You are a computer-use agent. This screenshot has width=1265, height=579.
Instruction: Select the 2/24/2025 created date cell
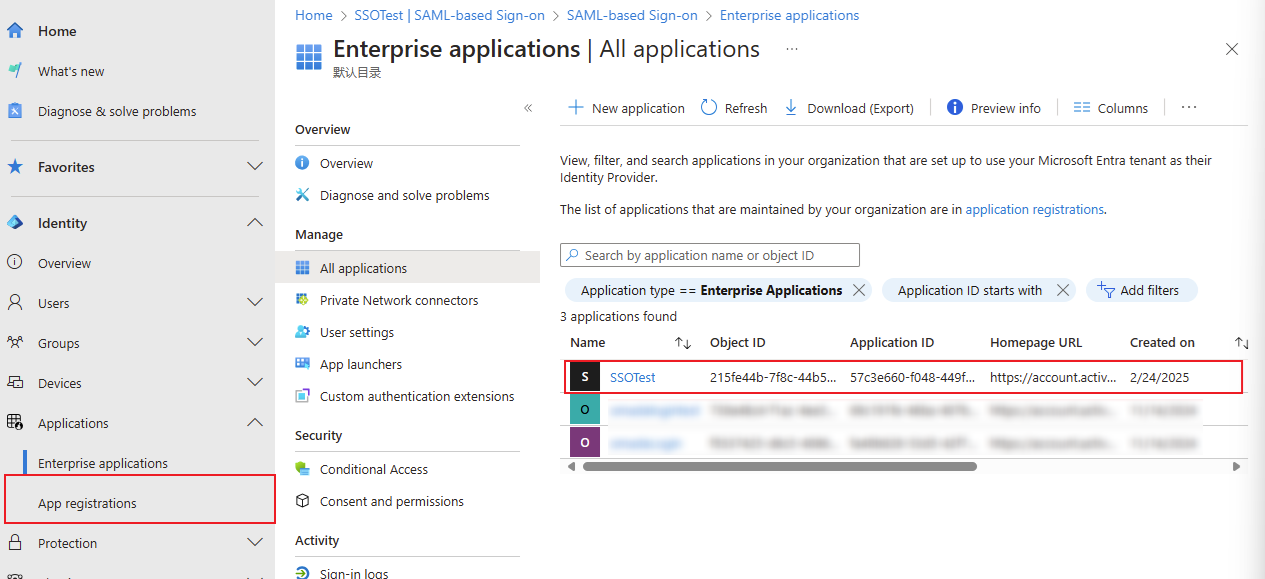click(1159, 377)
